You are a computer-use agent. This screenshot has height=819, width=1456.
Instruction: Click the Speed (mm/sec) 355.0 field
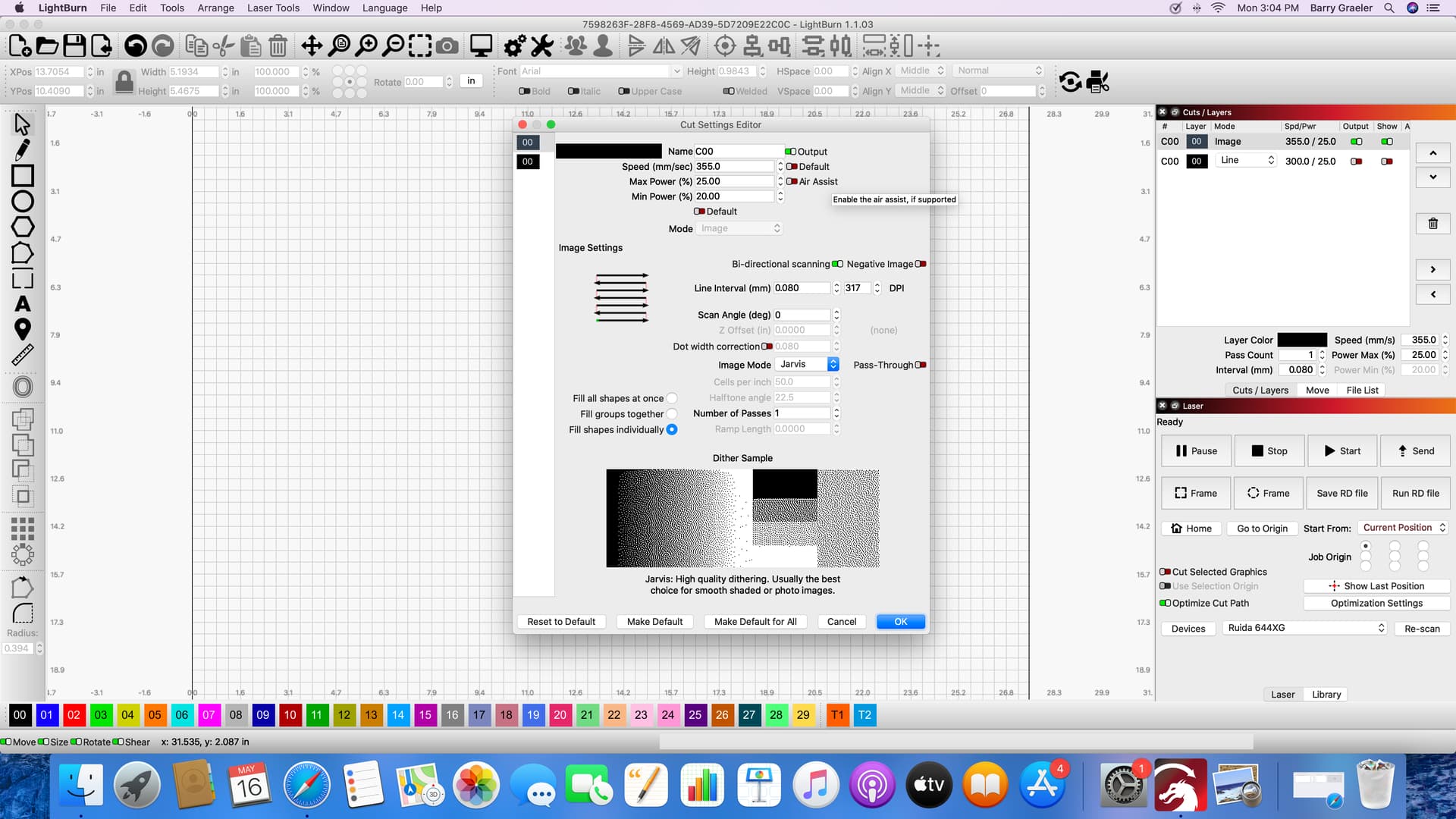[734, 166]
